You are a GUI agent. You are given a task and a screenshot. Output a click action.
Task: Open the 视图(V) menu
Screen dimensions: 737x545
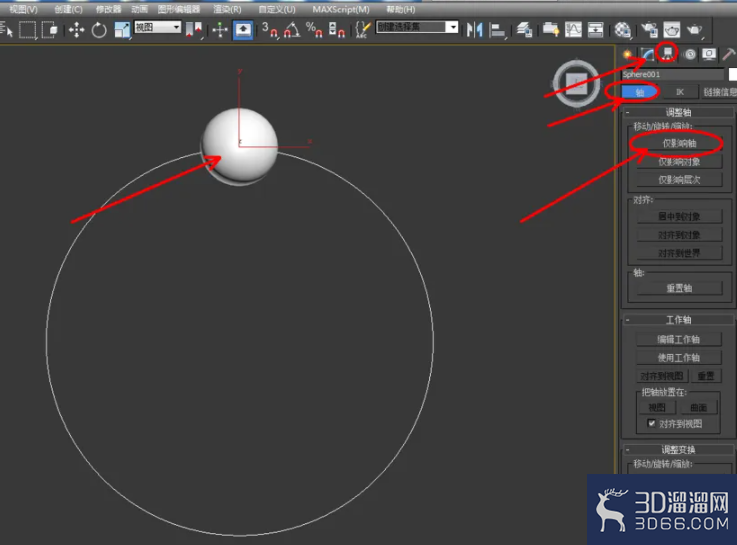(x=24, y=9)
